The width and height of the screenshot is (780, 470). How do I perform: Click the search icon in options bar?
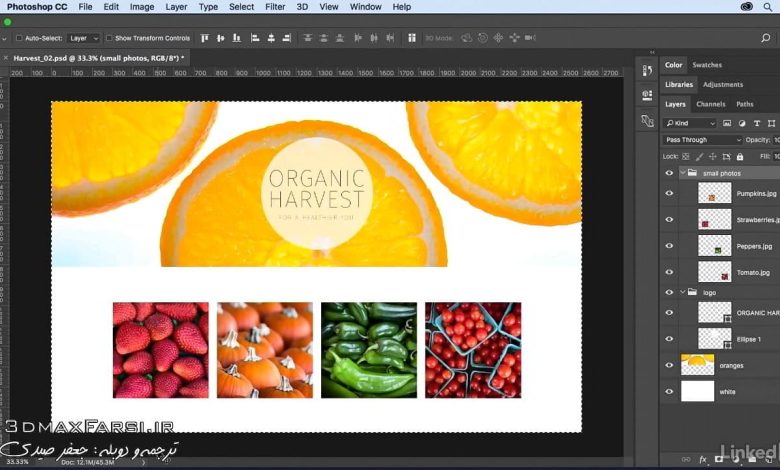coord(766,38)
